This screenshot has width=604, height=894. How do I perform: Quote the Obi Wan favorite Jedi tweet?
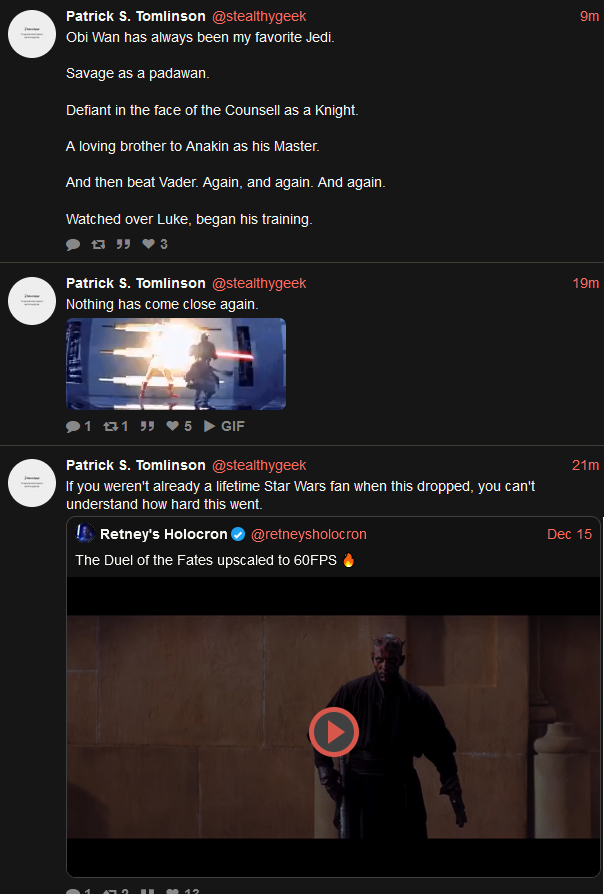[123, 244]
